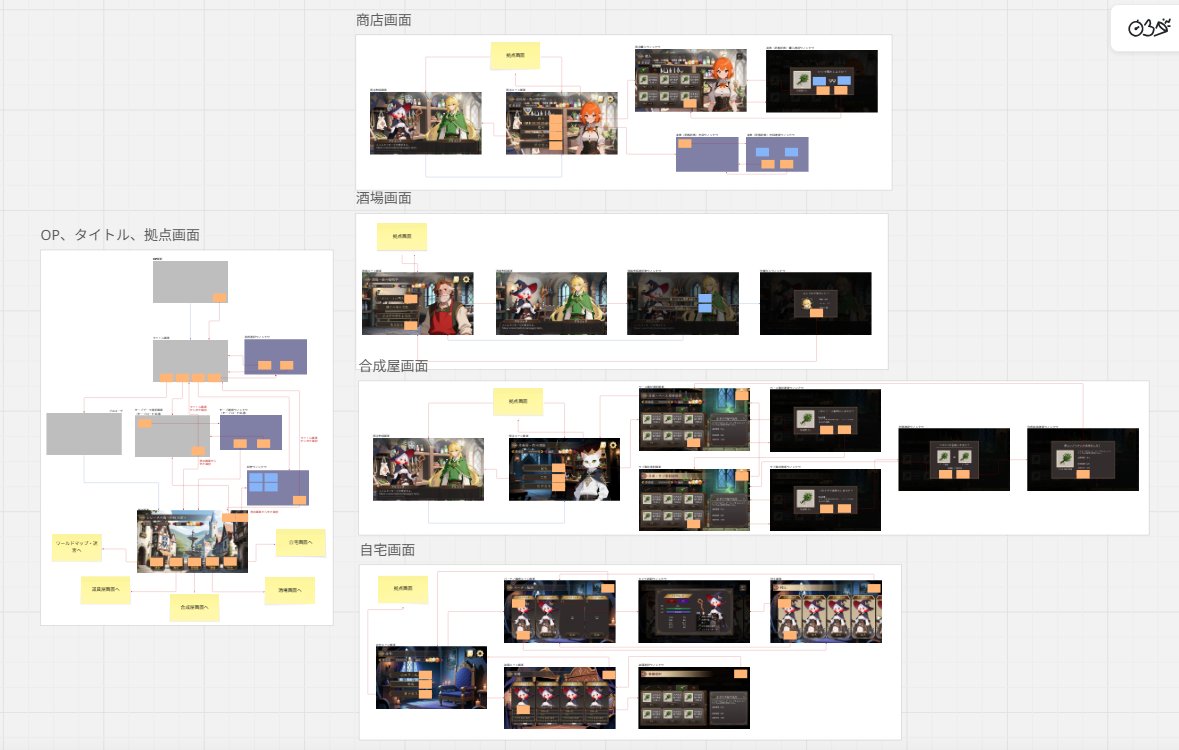Select upper party formation screenshot in 自宅画面
The image size is (1179, 750).
tap(560, 612)
